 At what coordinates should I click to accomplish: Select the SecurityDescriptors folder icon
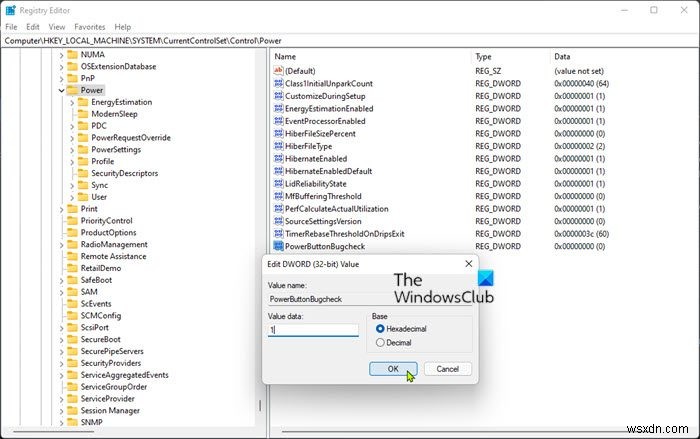[x=83, y=173]
